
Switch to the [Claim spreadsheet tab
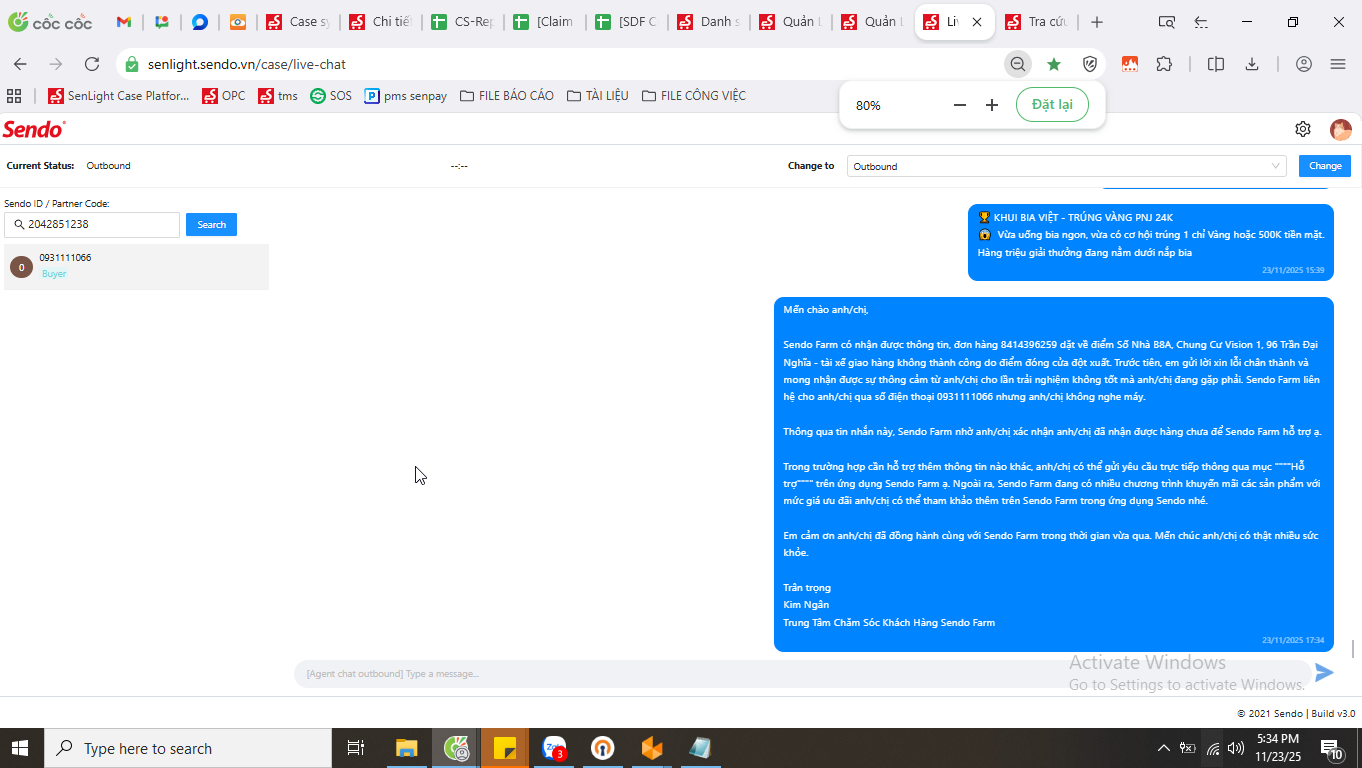(x=543, y=22)
